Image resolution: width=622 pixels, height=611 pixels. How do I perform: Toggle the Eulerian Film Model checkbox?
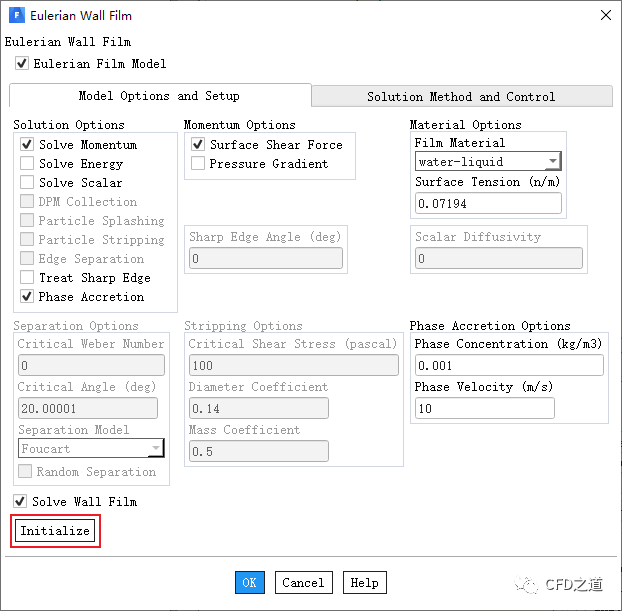click(22, 63)
